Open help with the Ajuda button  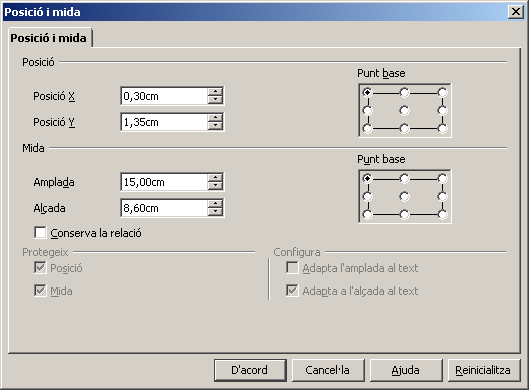click(406, 370)
